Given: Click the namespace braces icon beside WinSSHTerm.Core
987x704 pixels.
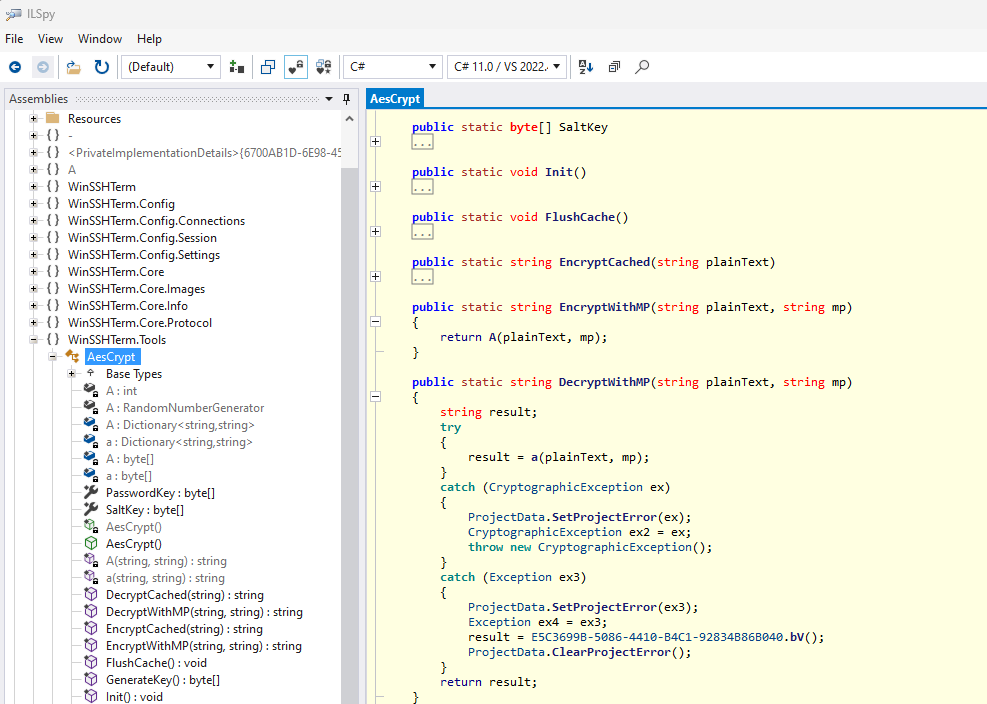Looking at the screenshot, I should (x=53, y=271).
